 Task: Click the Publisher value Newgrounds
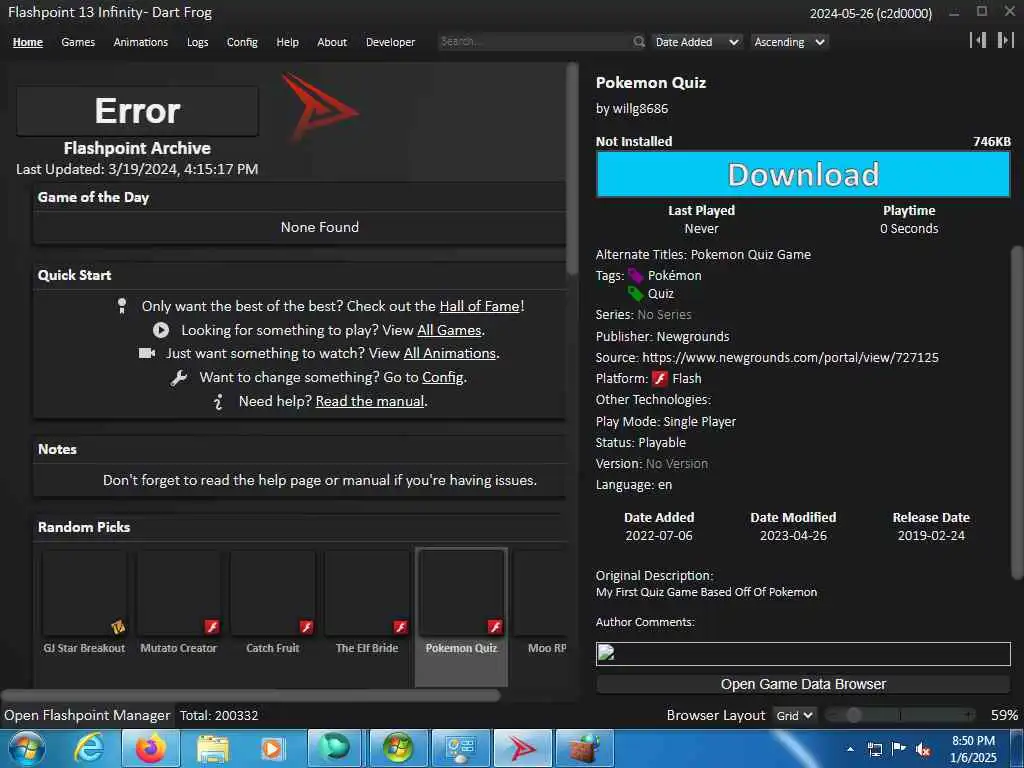(693, 337)
